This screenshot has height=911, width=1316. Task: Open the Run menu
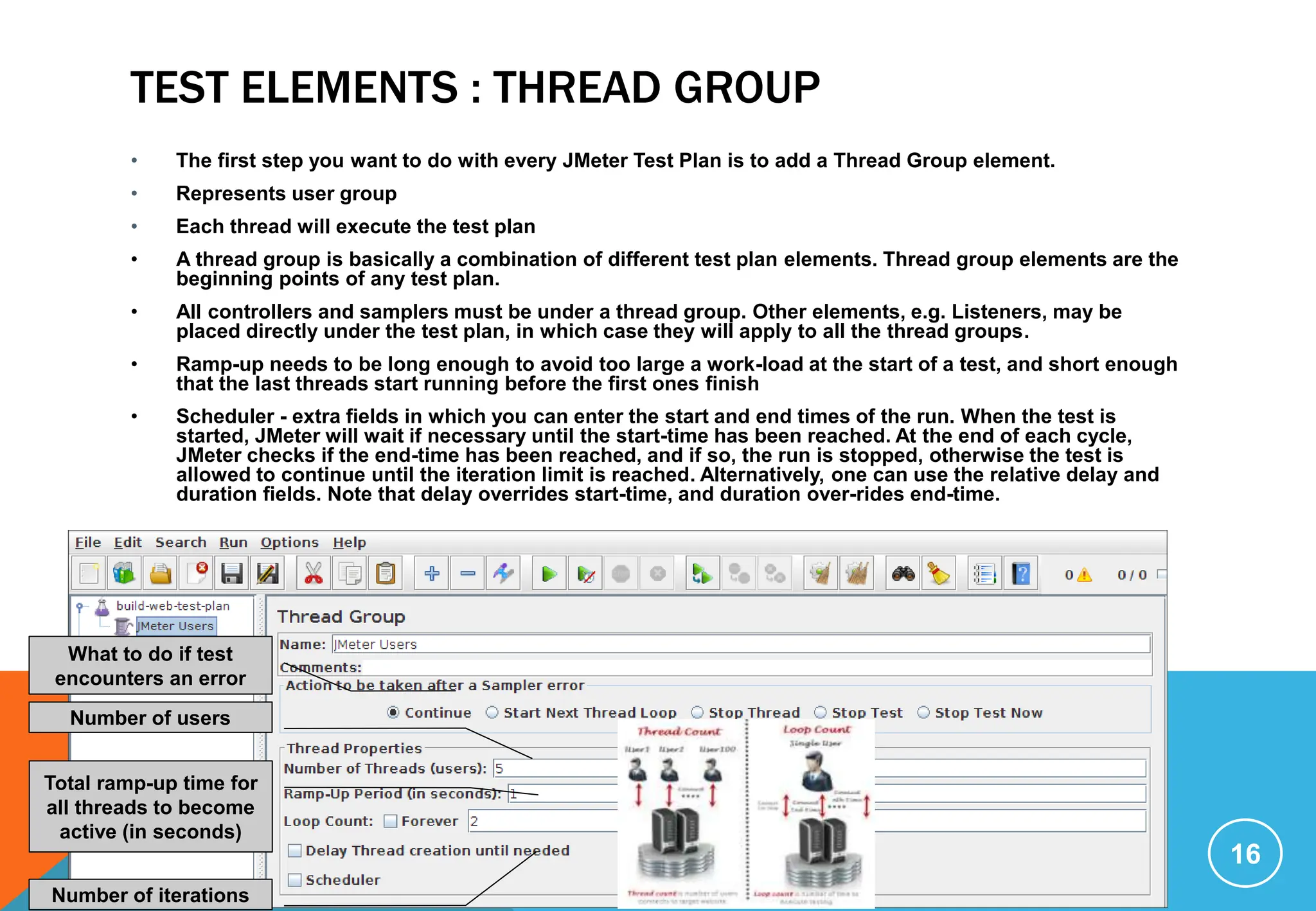point(233,542)
